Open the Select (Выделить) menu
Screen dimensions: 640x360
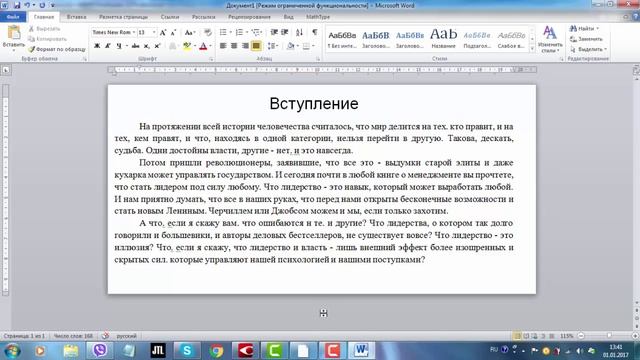tap(588, 49)
